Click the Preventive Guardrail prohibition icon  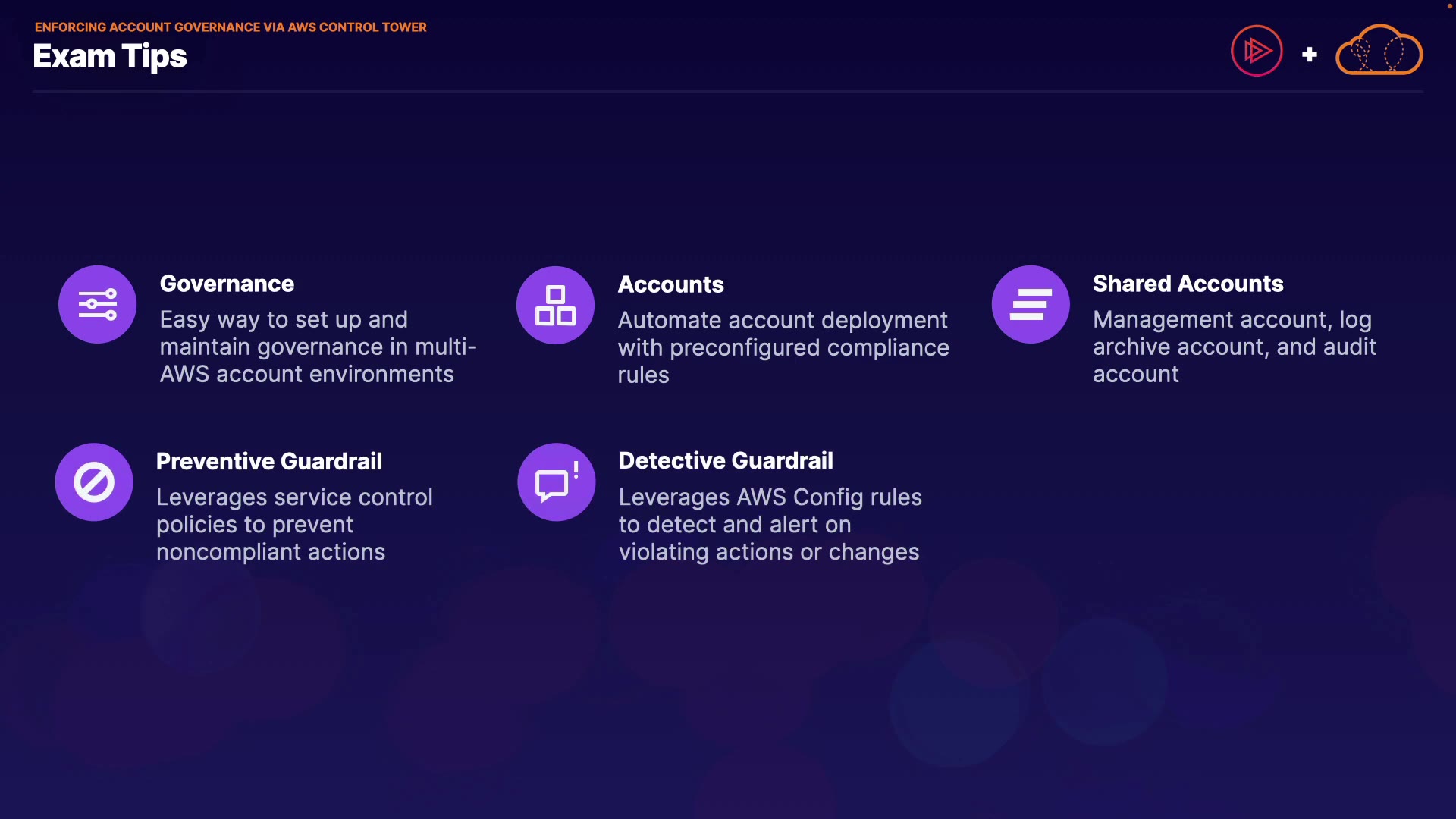click(94, 482)
